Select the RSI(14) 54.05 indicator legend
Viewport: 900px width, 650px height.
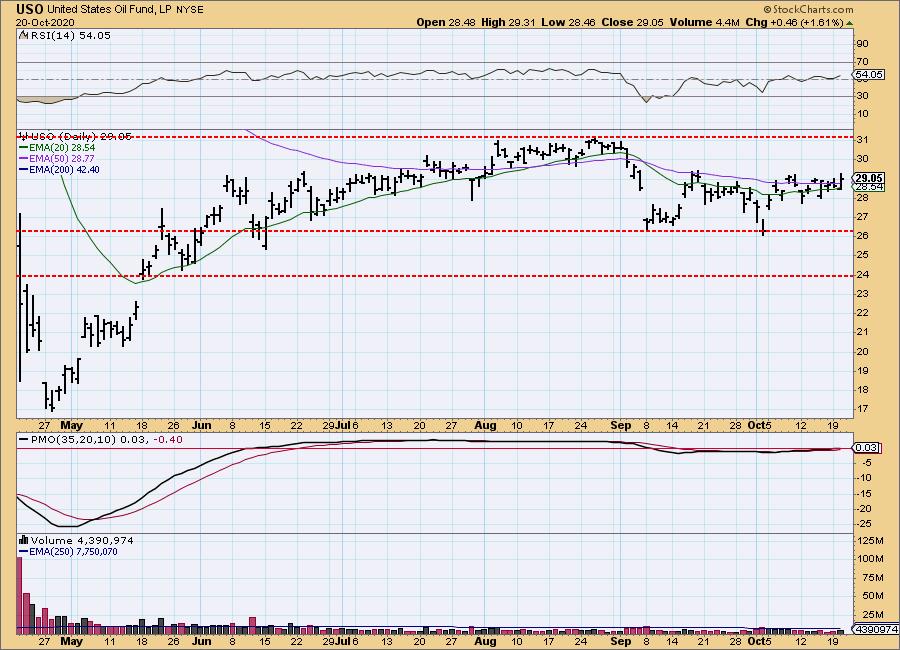(70, 35)
